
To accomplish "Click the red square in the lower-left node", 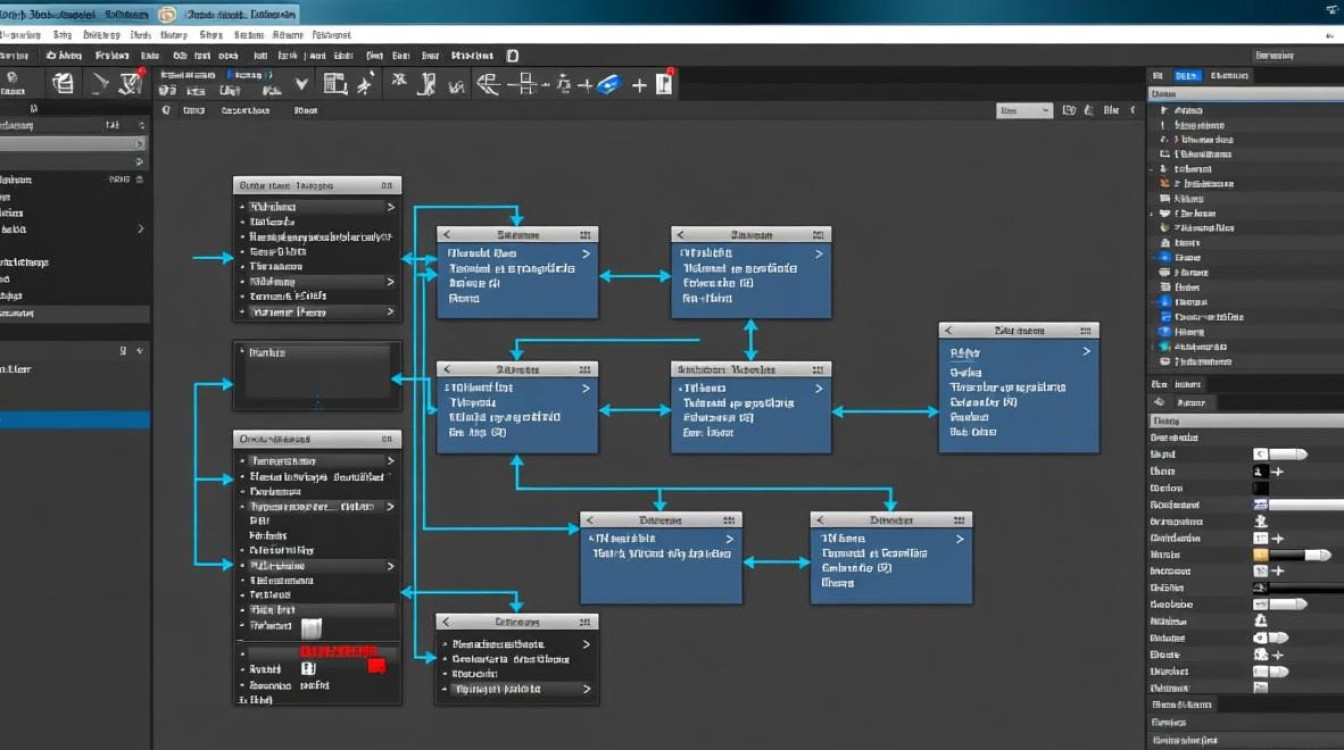I will point(377,665).
